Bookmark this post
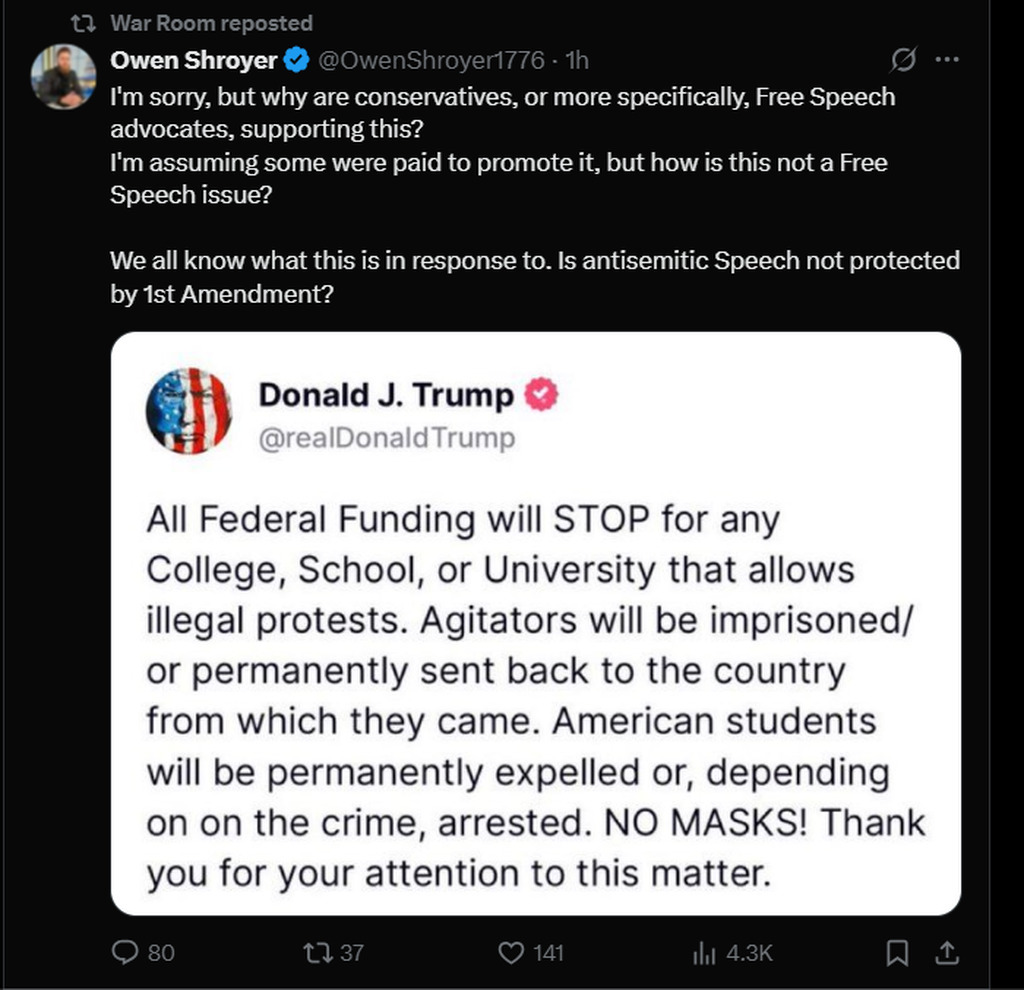 (x=898, y=953)
